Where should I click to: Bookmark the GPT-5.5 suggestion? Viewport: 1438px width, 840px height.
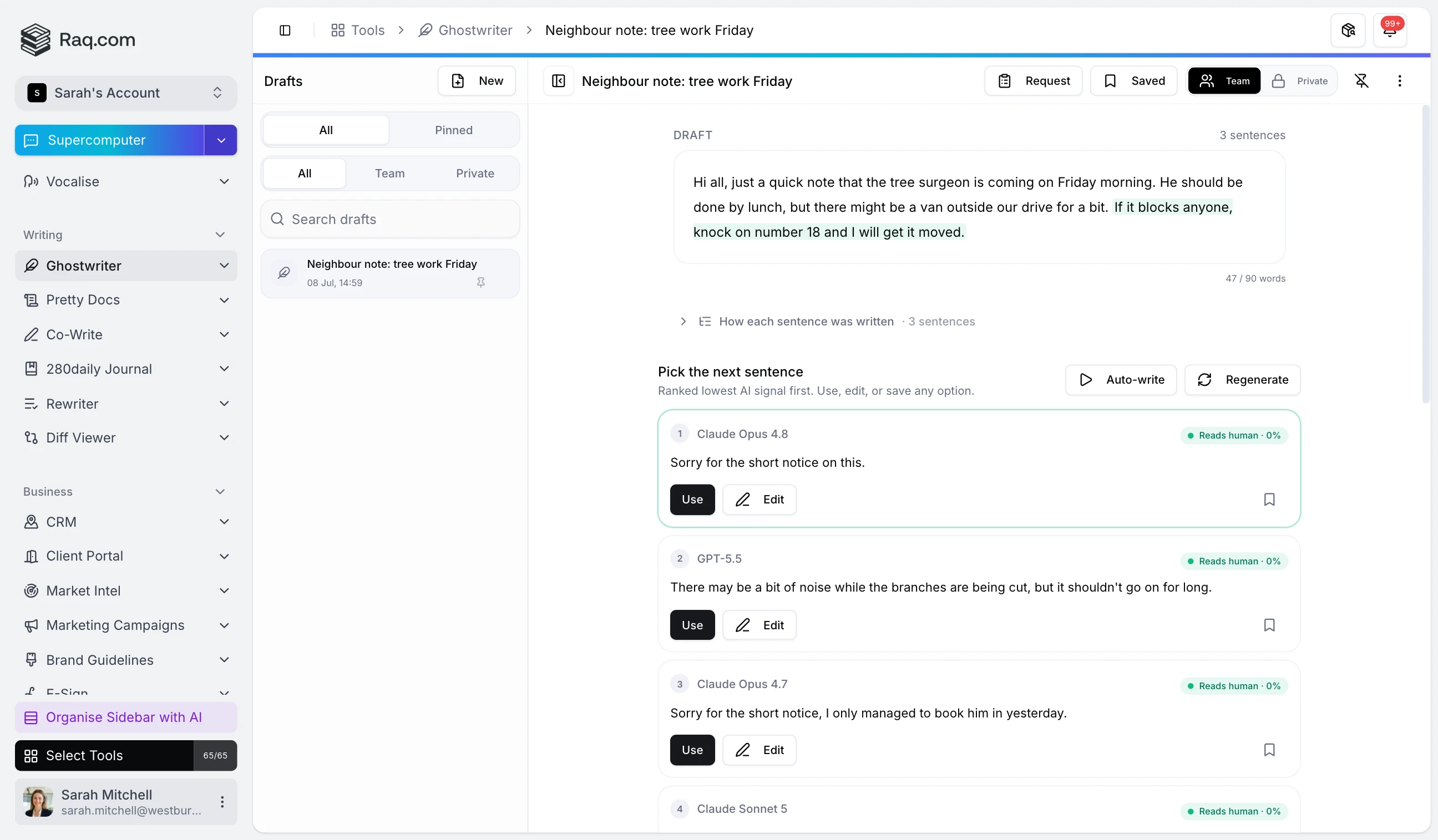[x=1269, y=625]
